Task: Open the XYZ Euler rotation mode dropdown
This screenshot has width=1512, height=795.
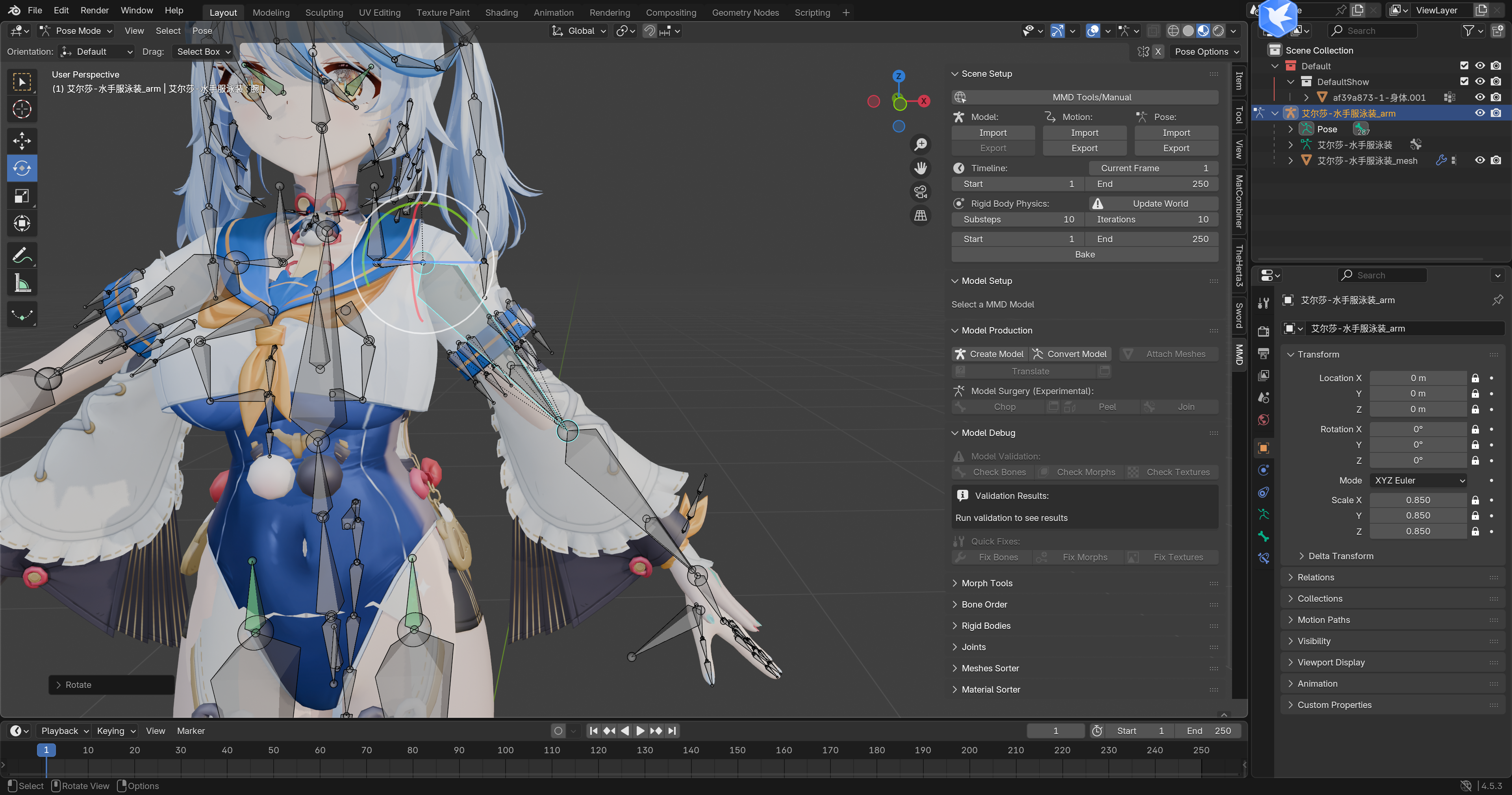Action: click(x=1419, y=480)
